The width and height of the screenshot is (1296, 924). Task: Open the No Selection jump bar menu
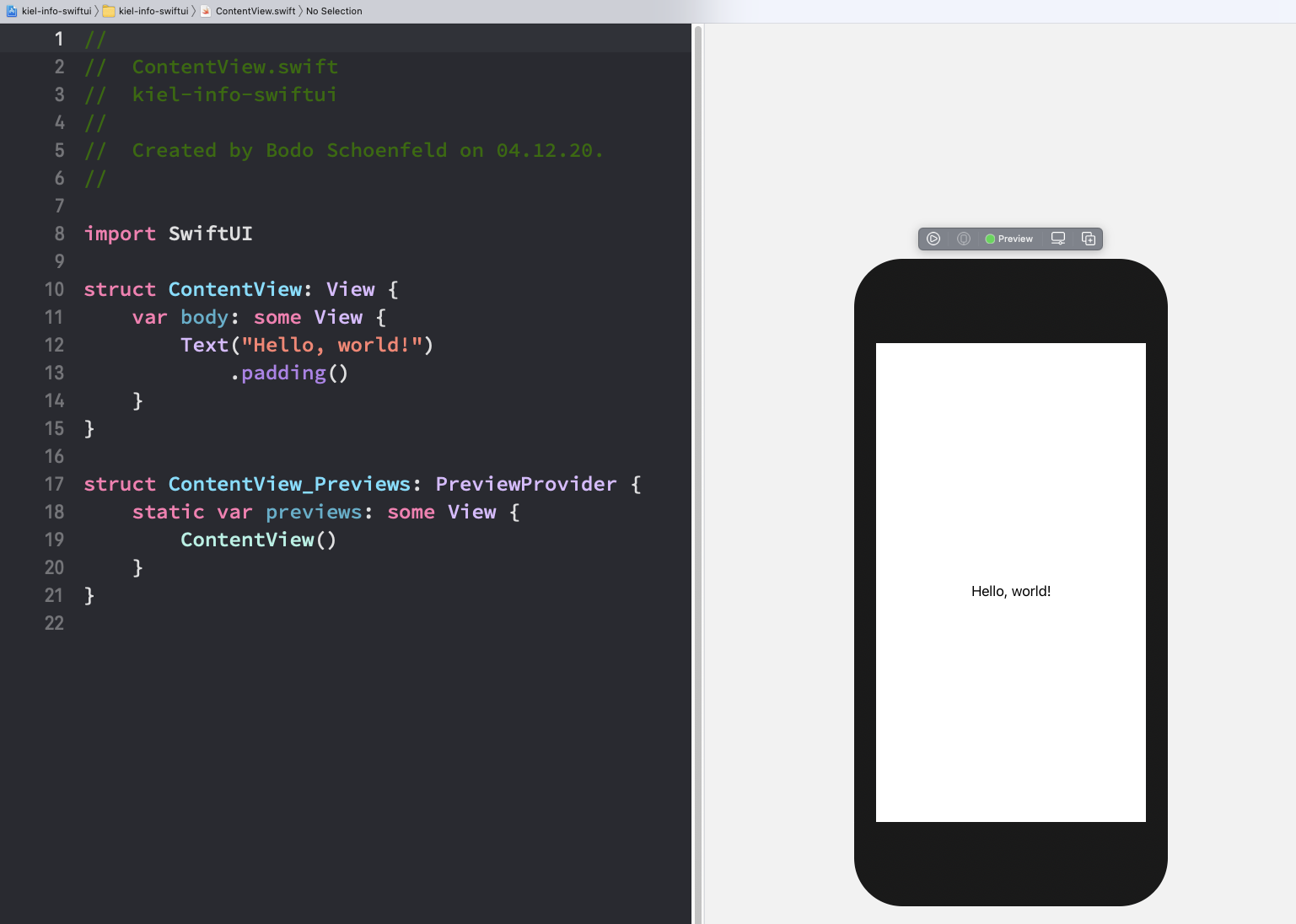336,11
